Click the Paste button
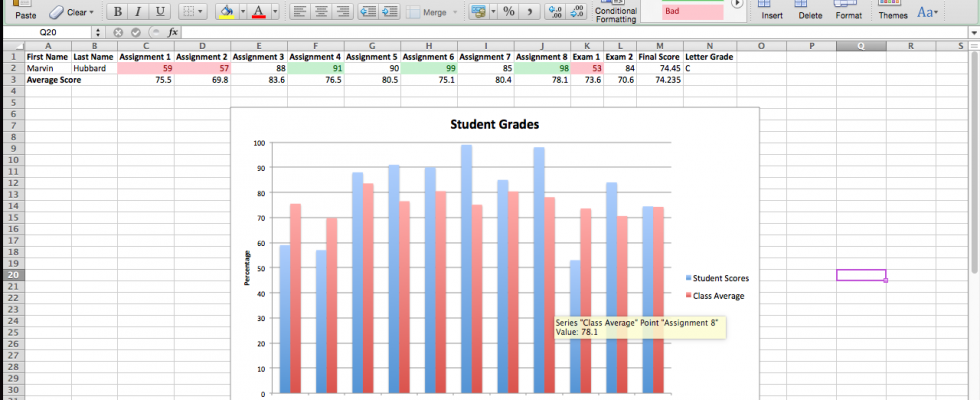Image resolution: width=980 pixels, height=400 pixels. [26, 12]
